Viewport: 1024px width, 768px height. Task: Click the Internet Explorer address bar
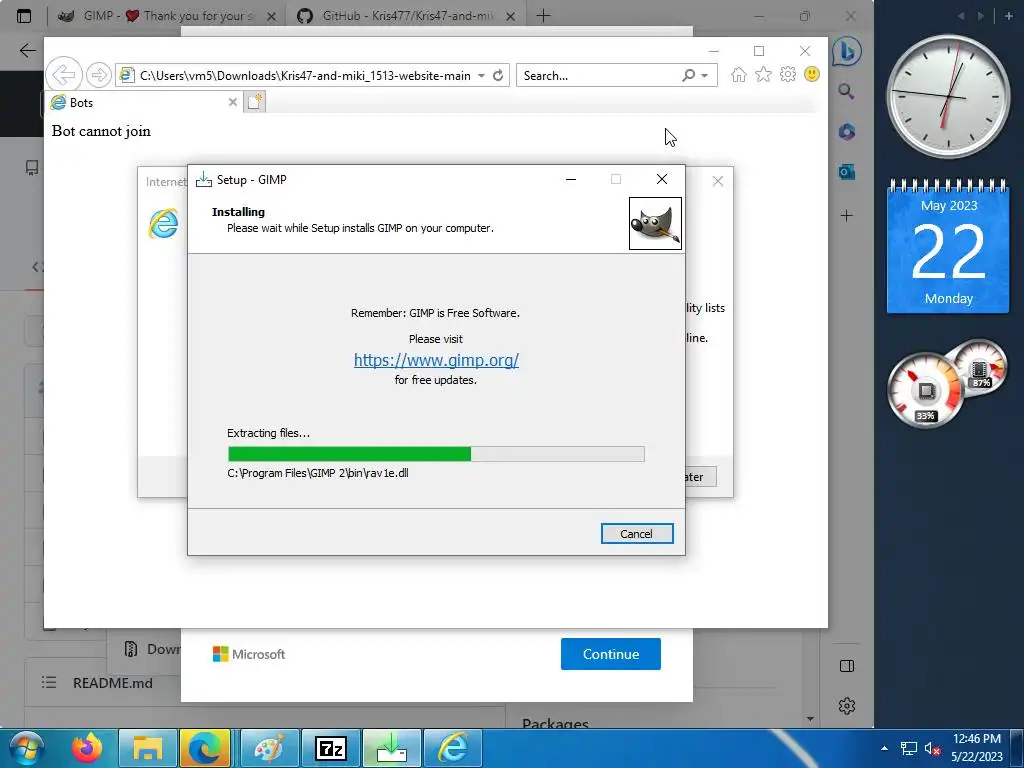point(304,75)
